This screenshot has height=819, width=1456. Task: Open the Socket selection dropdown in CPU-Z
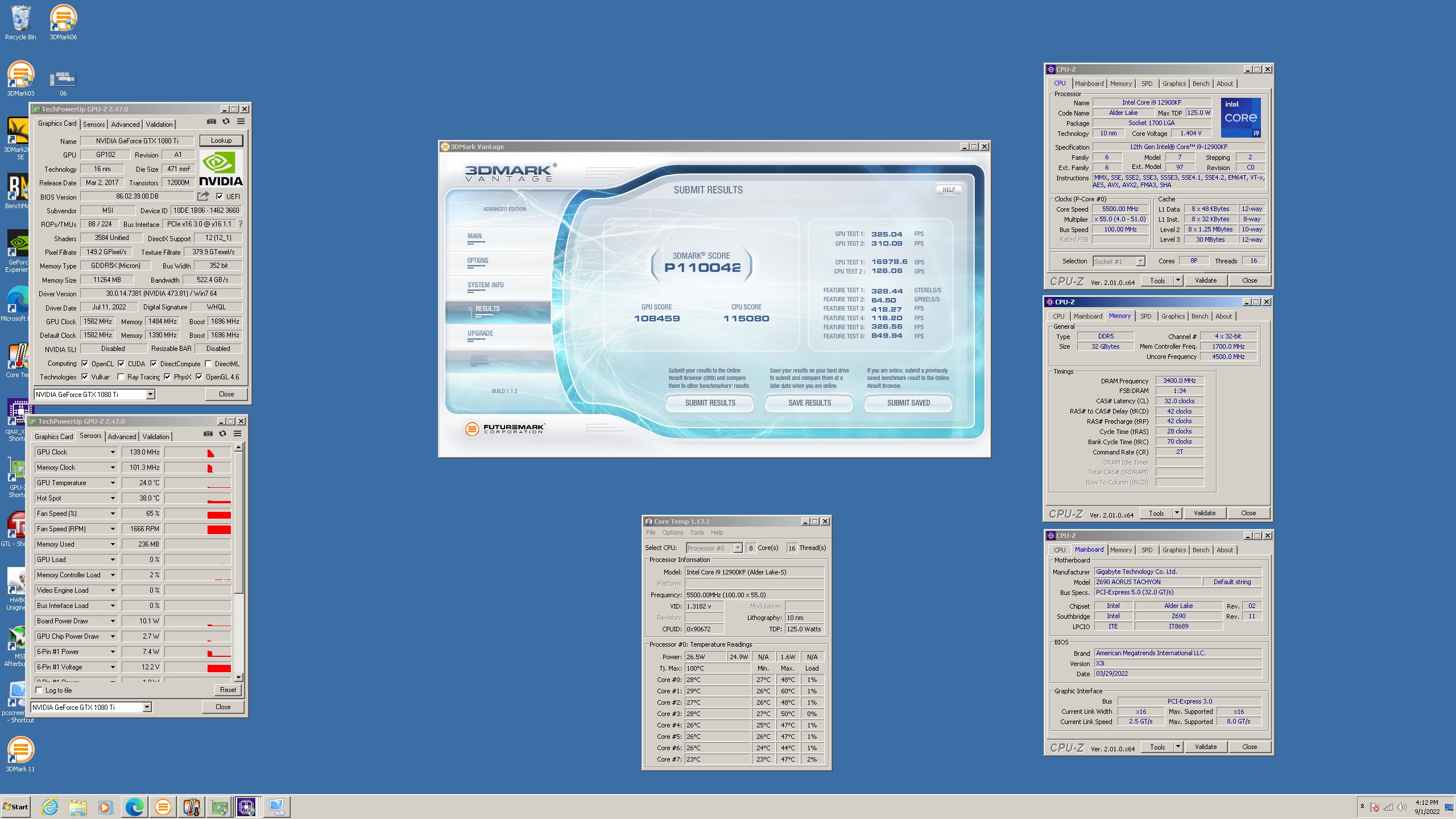tap(1140, 261)
